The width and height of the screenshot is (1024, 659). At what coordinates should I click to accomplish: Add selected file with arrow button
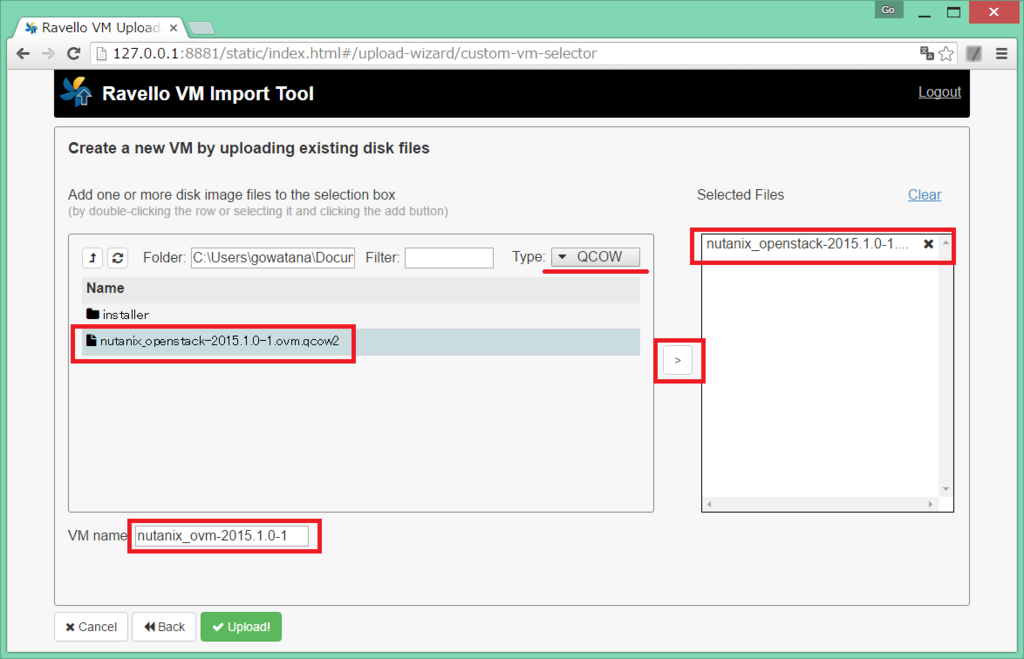pyautogui.click(x=678, y=361)
